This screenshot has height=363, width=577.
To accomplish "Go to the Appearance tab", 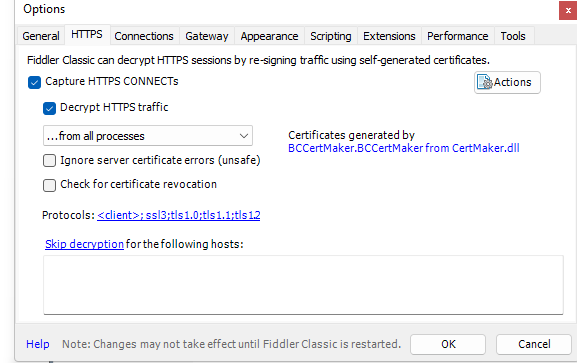I will (269, 36).
